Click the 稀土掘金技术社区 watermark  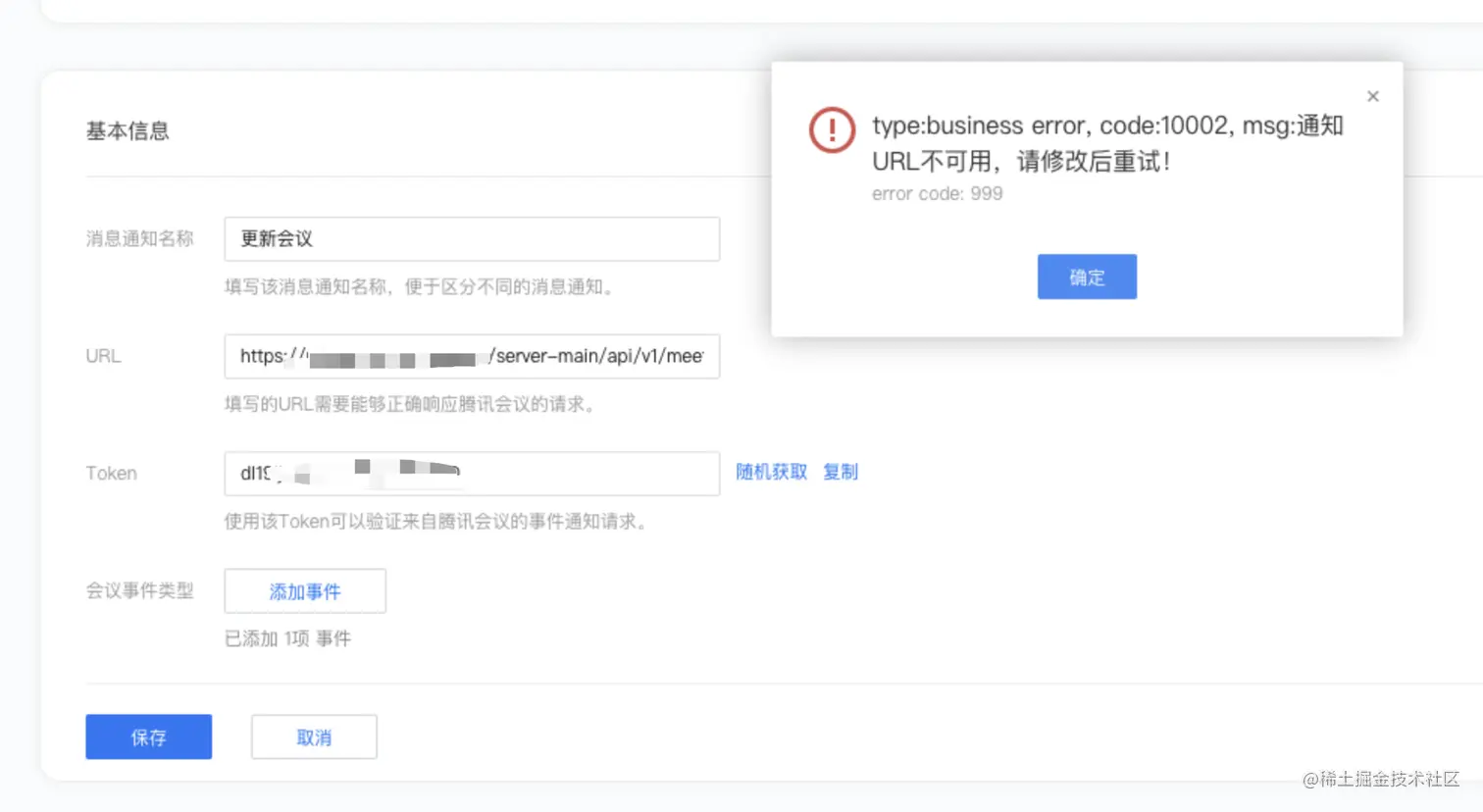tap(1378, 781)
